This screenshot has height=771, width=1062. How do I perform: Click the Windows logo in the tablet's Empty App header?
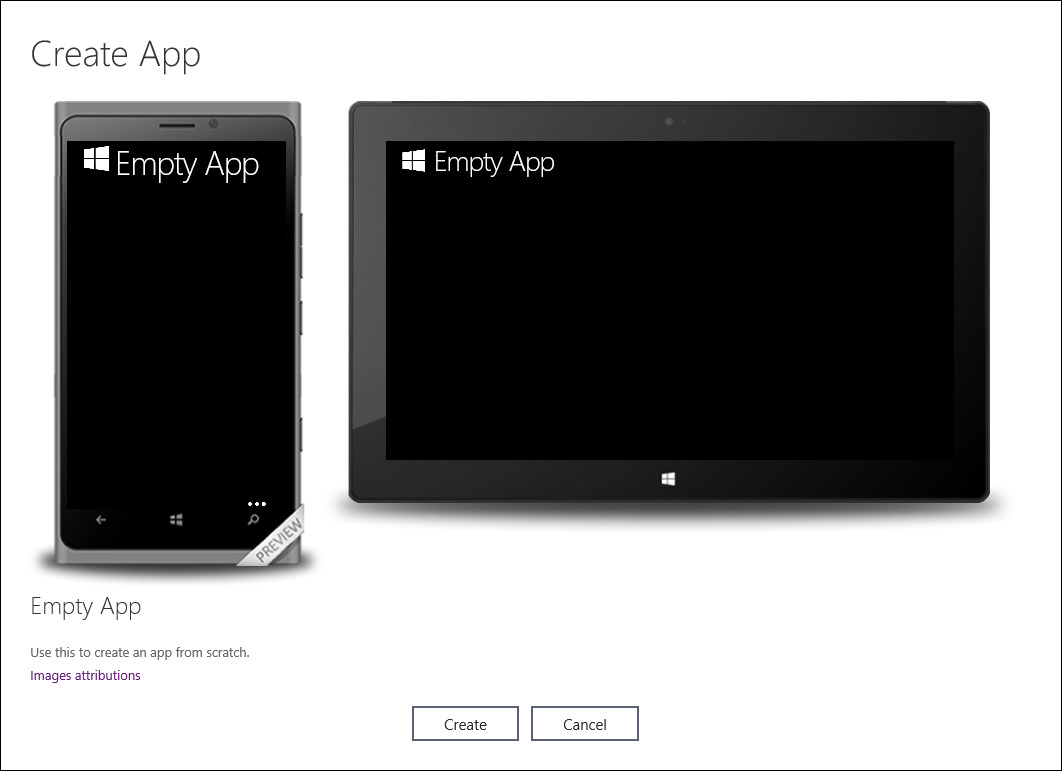tap(411, 160)
